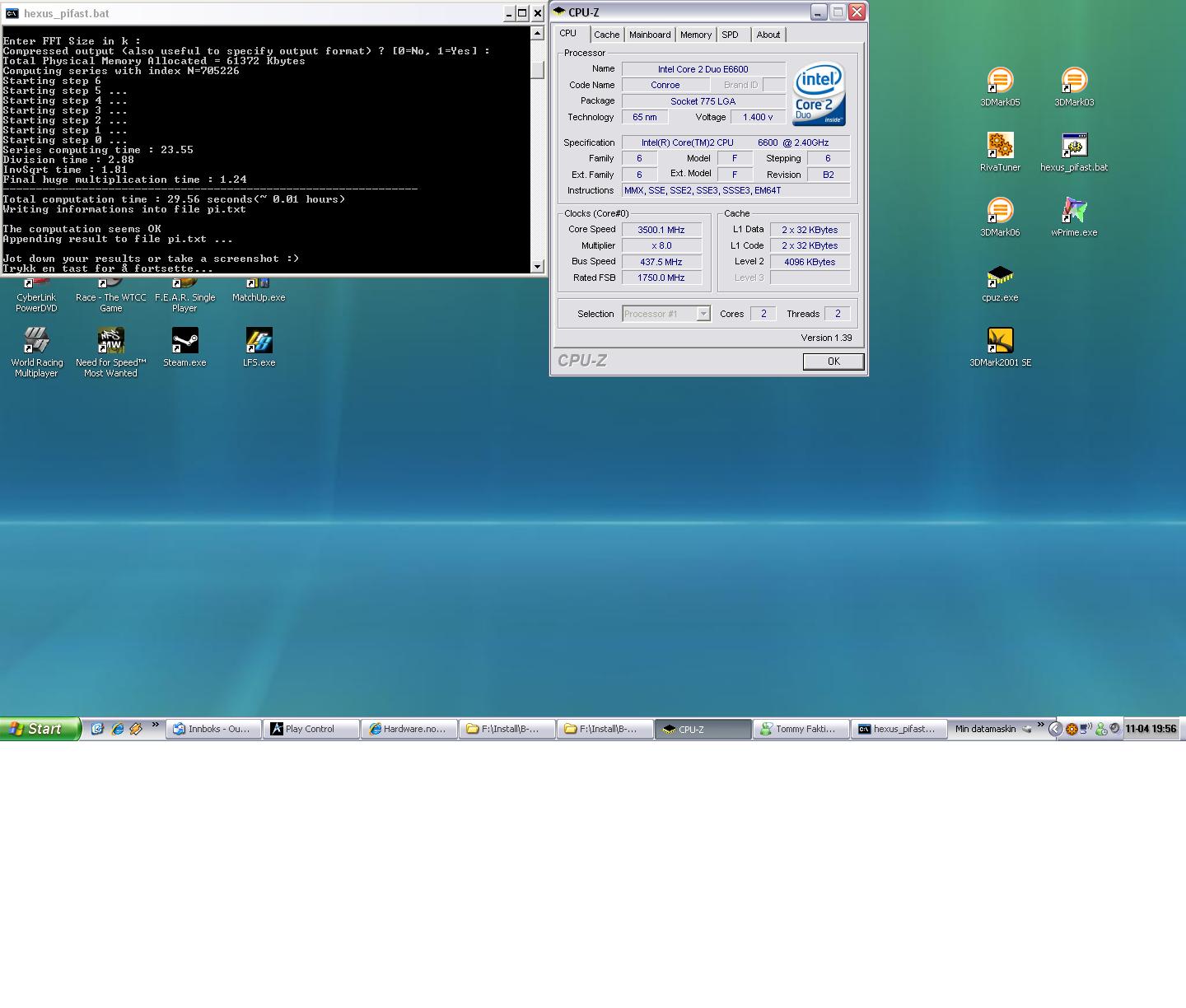This screenshot has width=1186, height=1008.
Task: Click the Voltage 1.400 v field
Action: (x=758, y=118)
